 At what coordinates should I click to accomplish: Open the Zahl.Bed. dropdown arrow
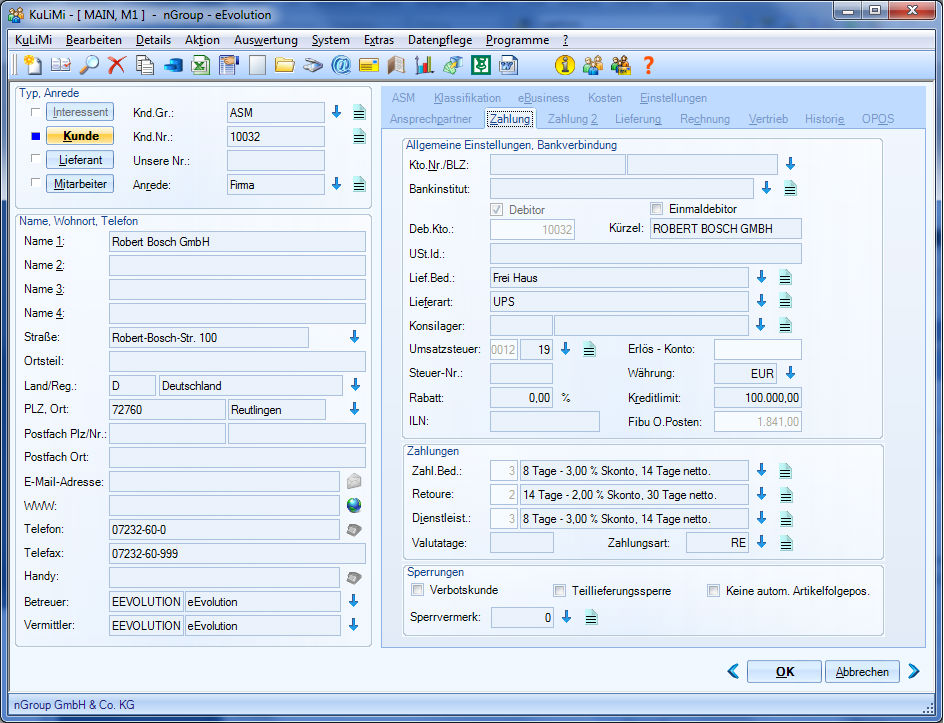pyautogui.click(x=761, y=470)
